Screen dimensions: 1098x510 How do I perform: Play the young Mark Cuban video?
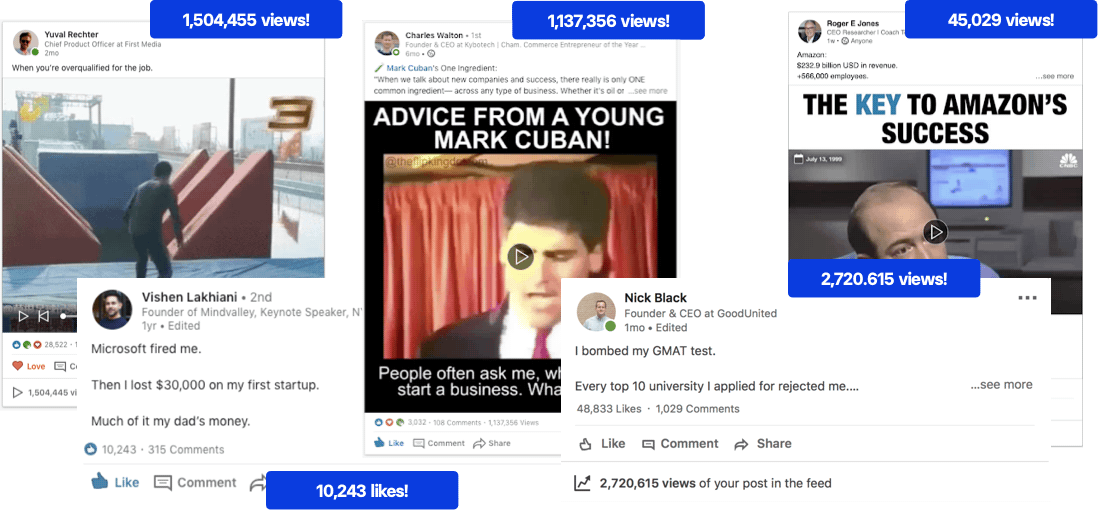pyautogui.click(x=520, y=256)
